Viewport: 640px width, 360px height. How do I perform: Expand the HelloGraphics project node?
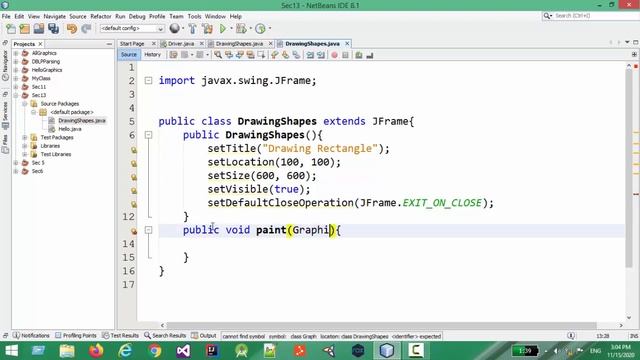(16, 70)
